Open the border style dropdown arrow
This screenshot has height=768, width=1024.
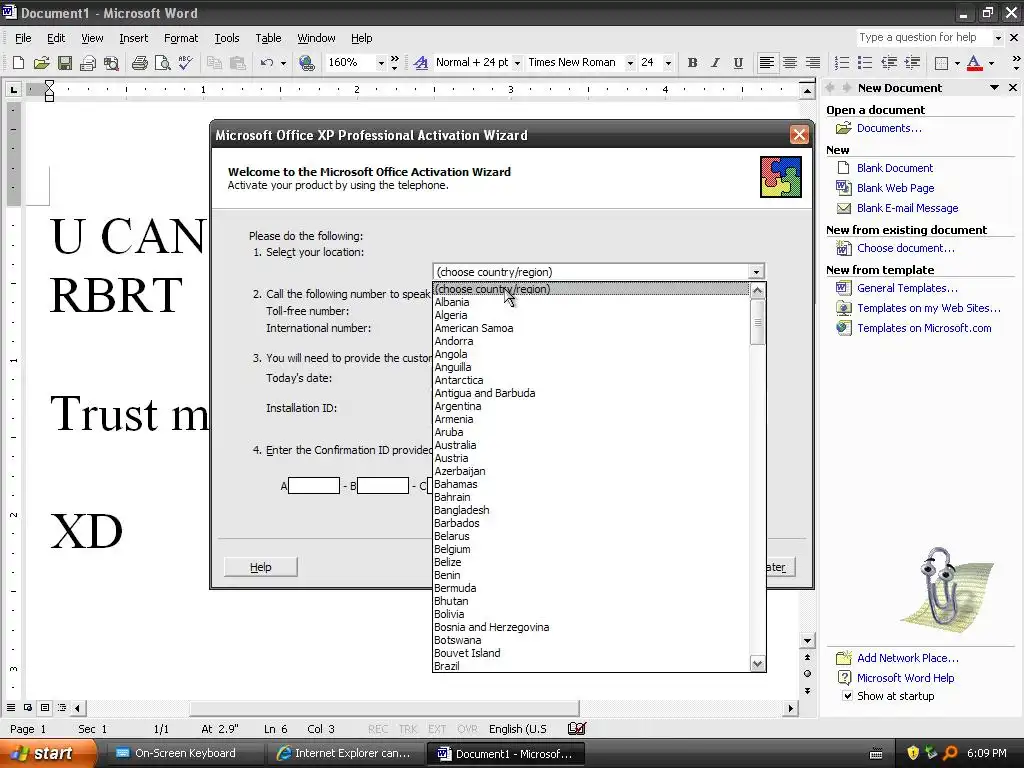pos(957,63)
